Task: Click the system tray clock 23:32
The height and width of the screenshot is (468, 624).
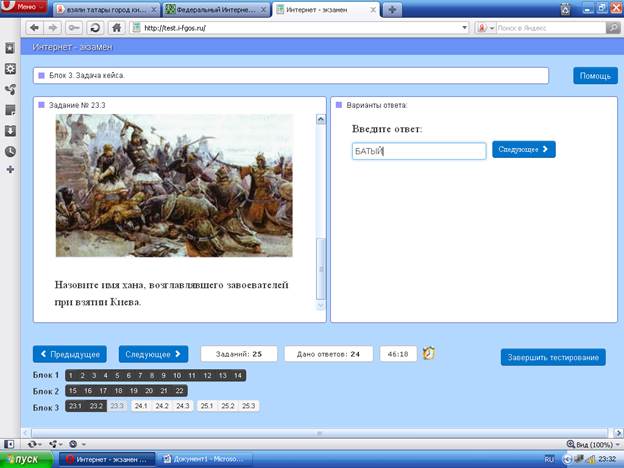Action: coord(608,459)
